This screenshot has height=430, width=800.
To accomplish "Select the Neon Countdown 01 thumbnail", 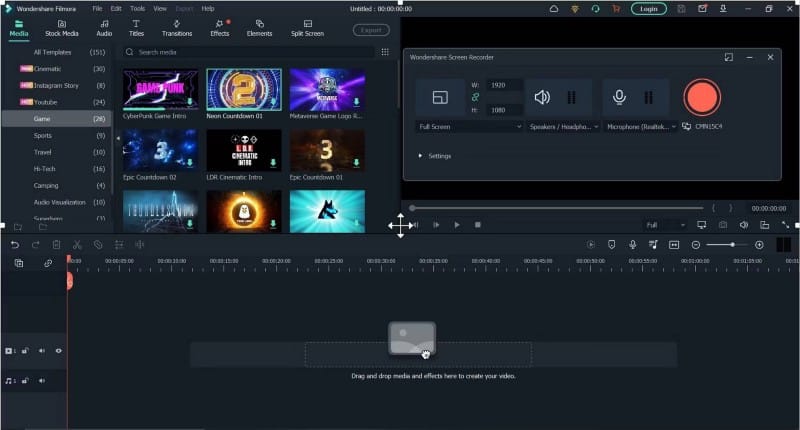I will 244,90.
